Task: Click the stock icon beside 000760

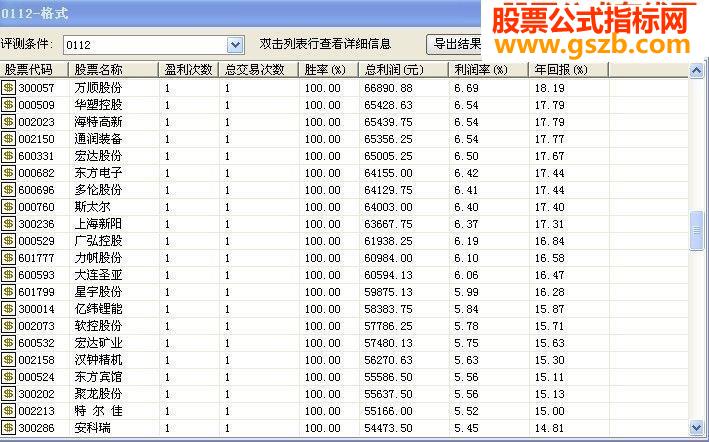Action: tap(8, 207)
